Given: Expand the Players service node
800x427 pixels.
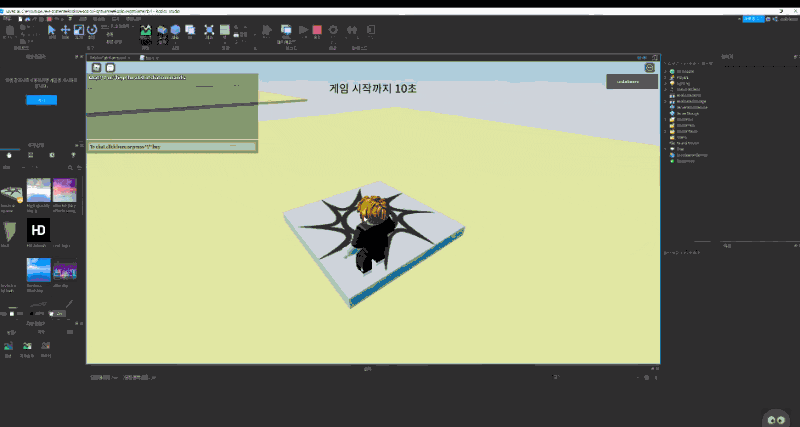Looking at the screenshot, I should tap(667, 78).
